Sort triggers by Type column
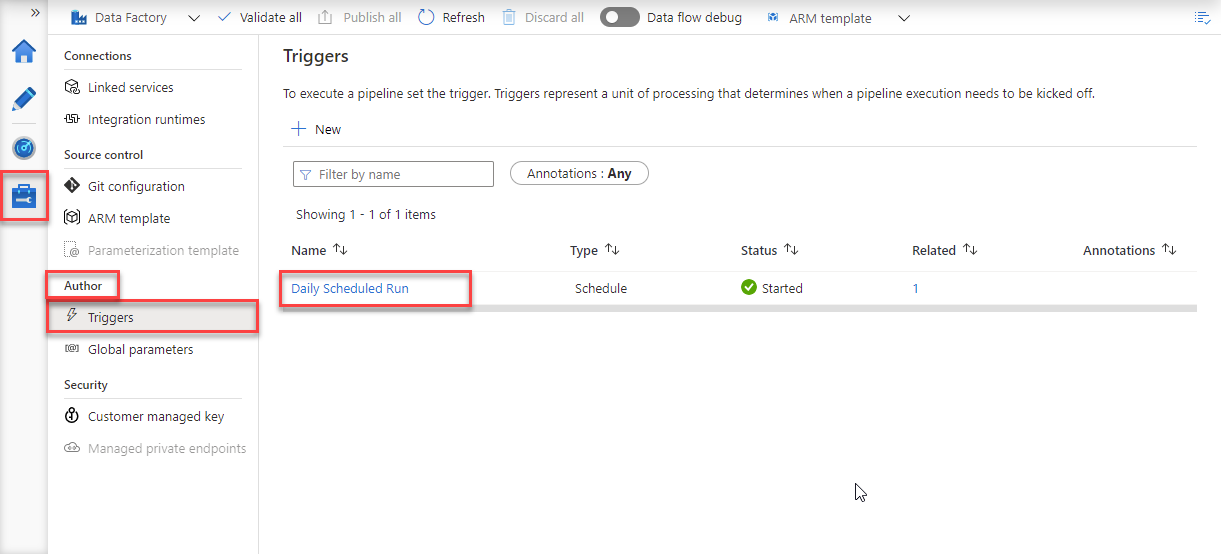Screen dimensions: 1221x554 pos(612,250)
